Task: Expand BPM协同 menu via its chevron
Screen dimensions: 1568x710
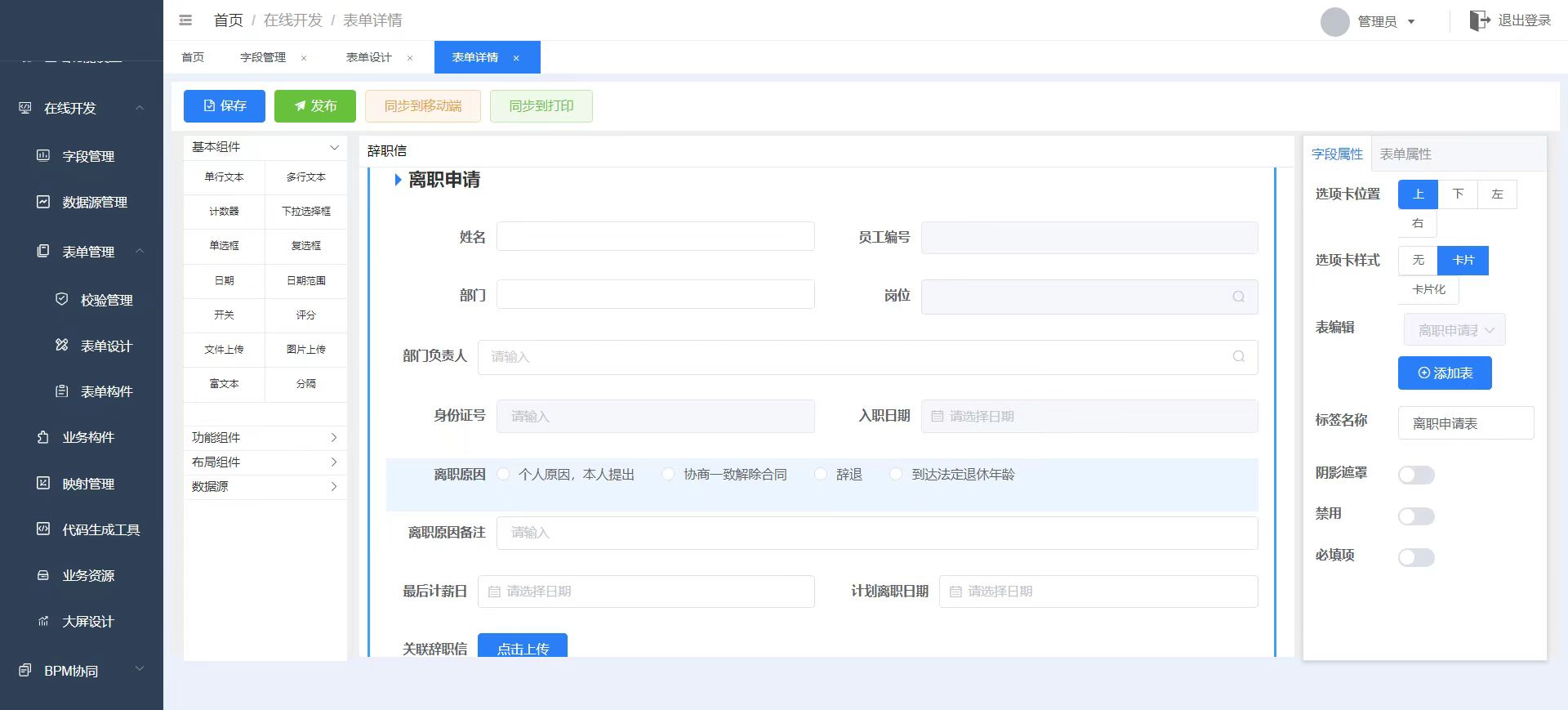Action: tap(140, 668)
